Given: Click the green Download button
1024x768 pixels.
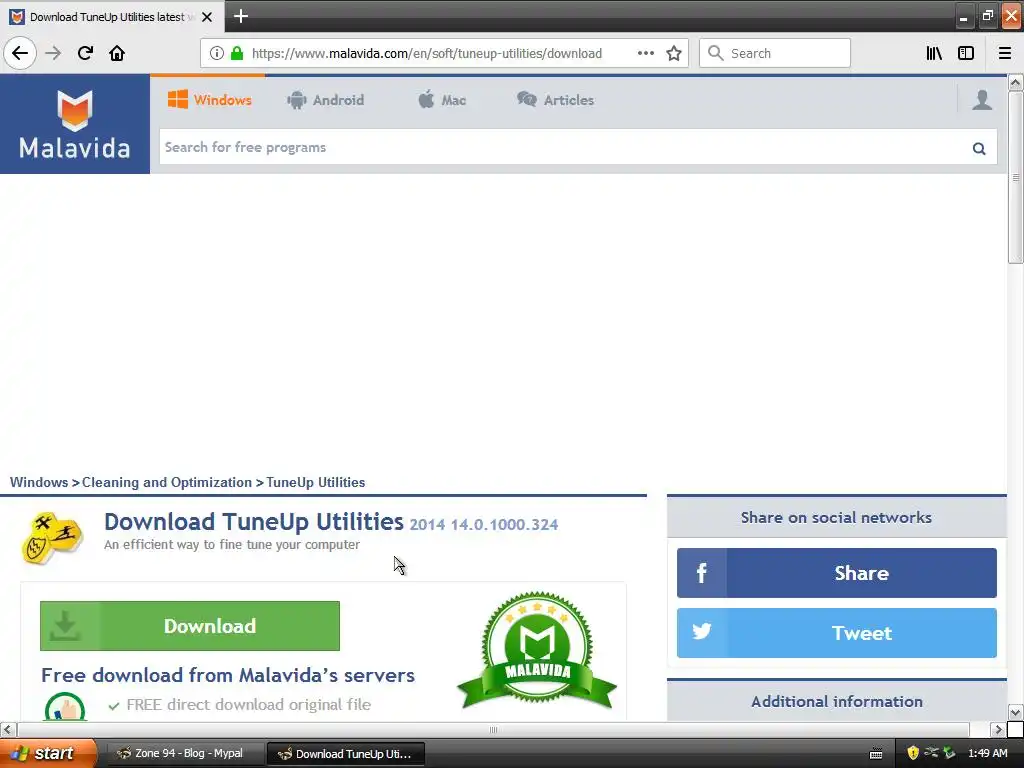Looking at the screenshot, I should pos(190,626).
